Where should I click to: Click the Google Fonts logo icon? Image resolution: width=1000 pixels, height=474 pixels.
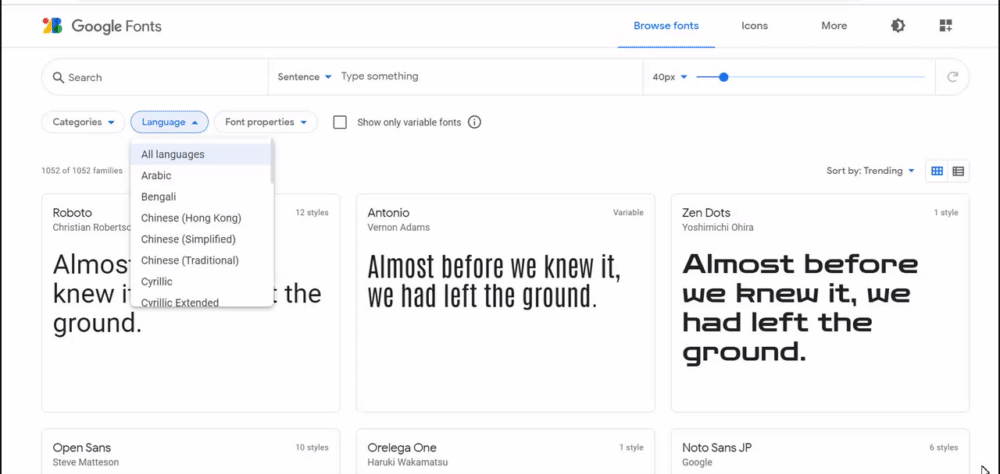pyautogui.click(x=52, y=26)
